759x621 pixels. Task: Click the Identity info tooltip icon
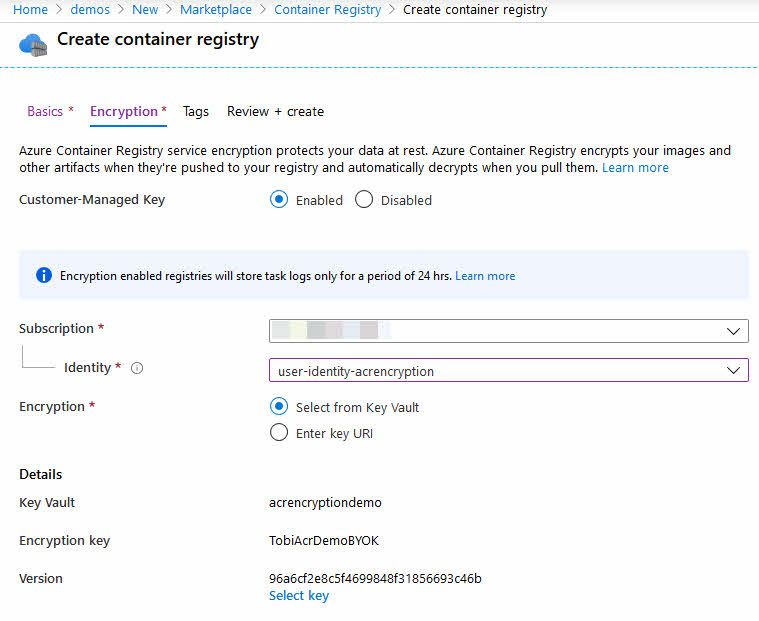(x=137, y=368)
